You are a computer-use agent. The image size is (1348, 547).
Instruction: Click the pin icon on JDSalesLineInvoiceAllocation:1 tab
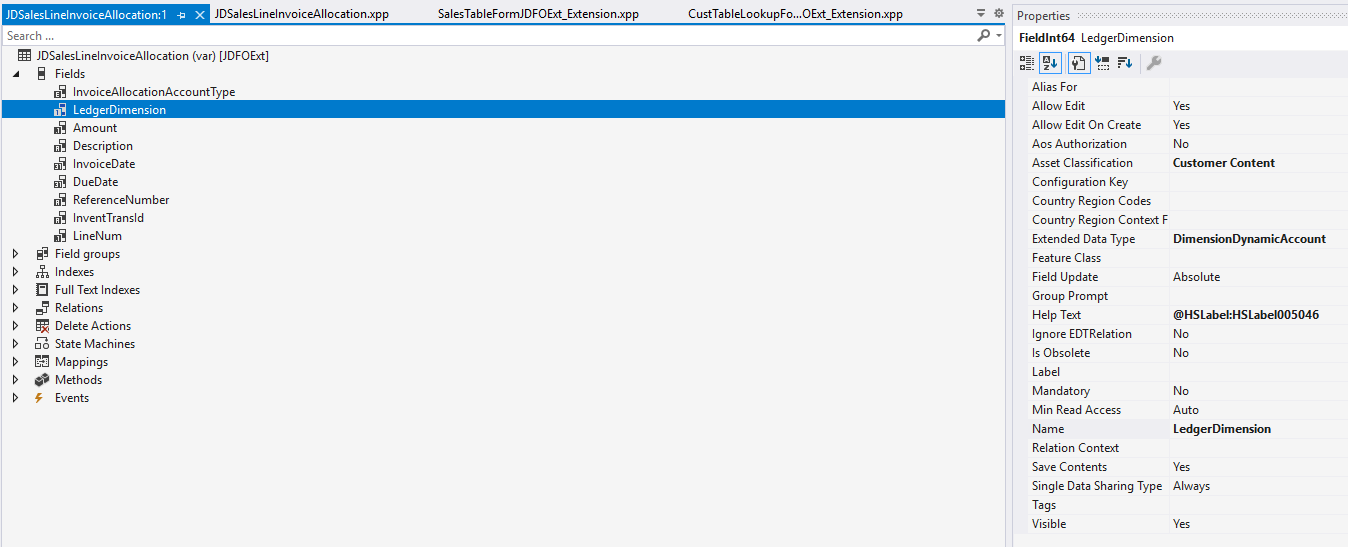pos(181,15)
